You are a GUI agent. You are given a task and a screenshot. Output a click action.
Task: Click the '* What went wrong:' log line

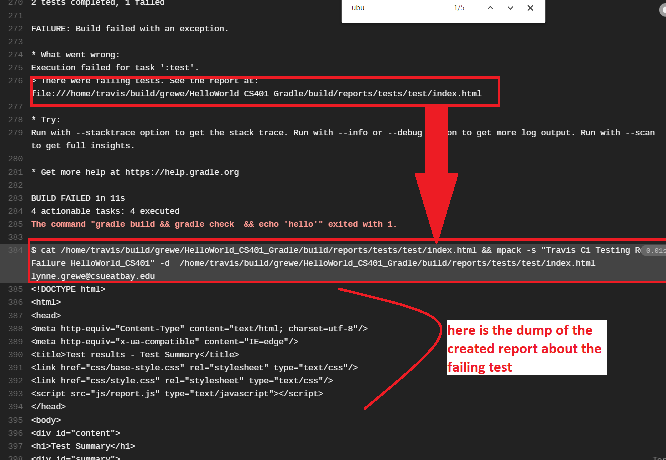tap(74, 54)
